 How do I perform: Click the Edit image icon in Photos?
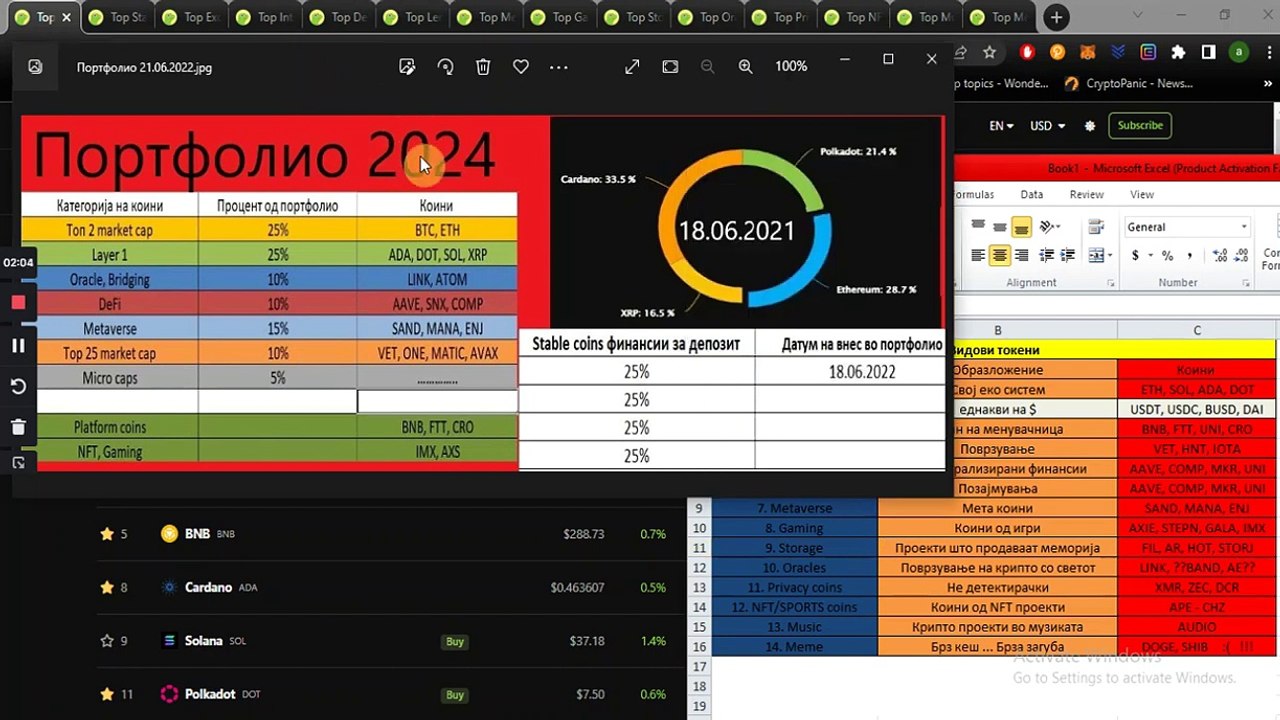pos(407,67)
